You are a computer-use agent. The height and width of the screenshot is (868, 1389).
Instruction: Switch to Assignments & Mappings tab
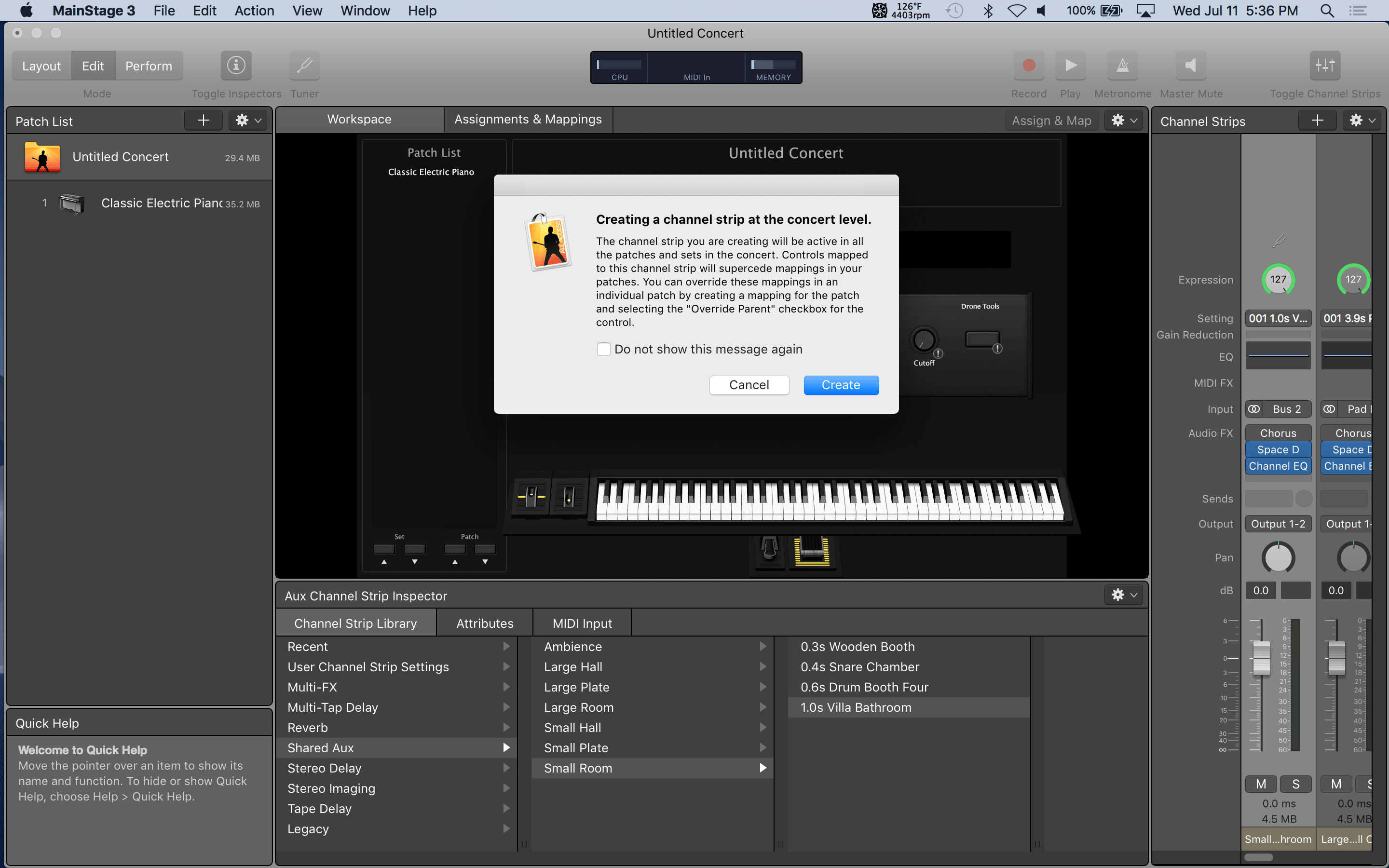(x=528, y=120)
